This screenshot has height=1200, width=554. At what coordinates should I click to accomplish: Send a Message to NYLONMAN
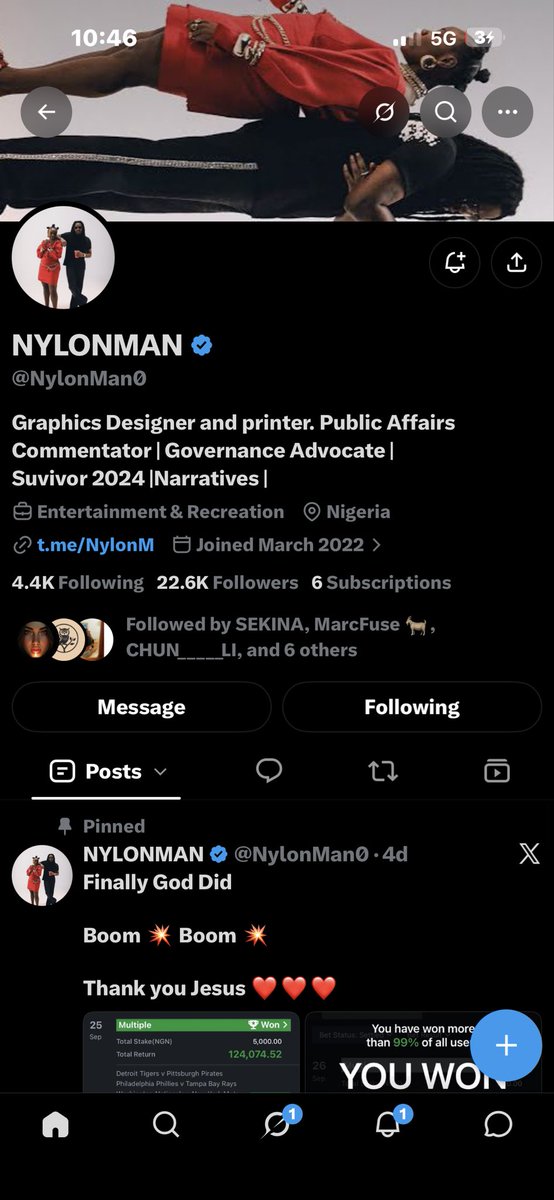(141, 707)
